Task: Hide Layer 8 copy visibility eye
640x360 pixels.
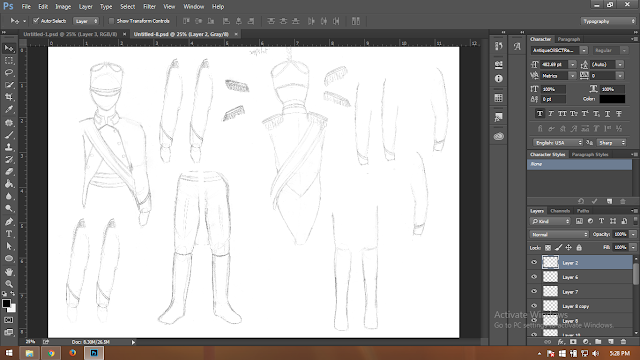Action: [534, 306]
